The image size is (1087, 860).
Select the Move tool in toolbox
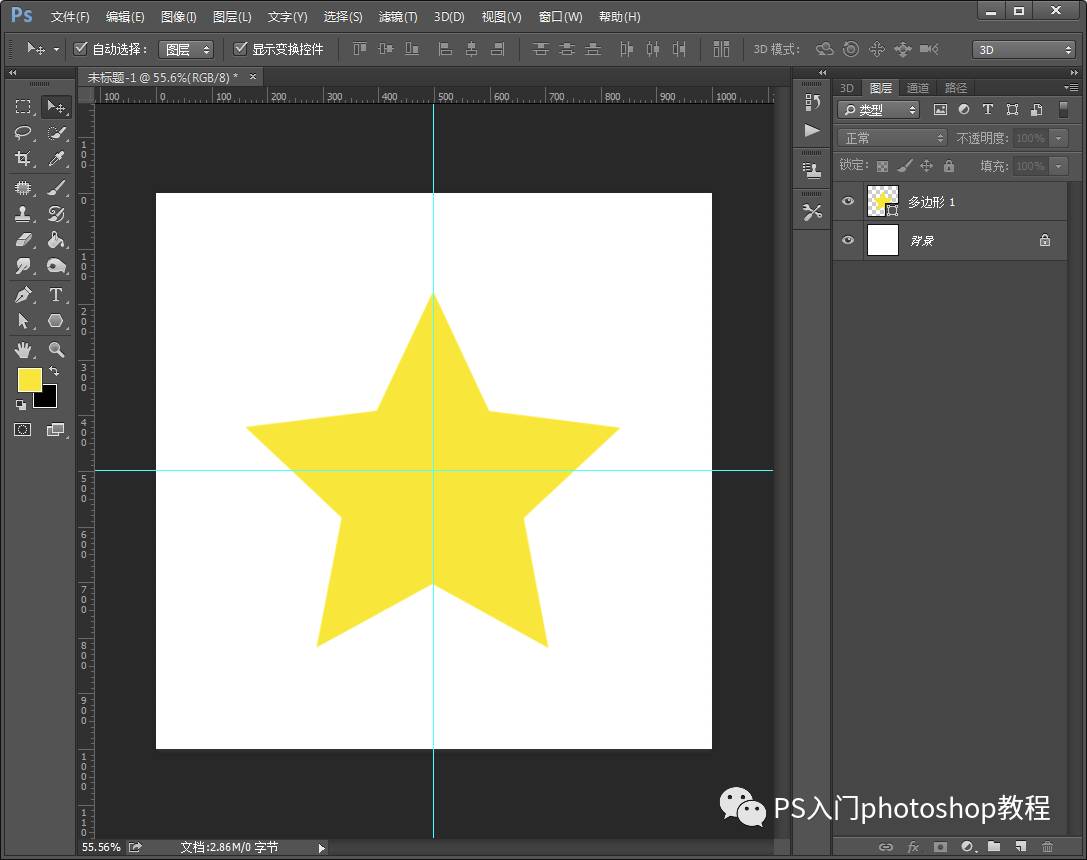coord(56,107)
